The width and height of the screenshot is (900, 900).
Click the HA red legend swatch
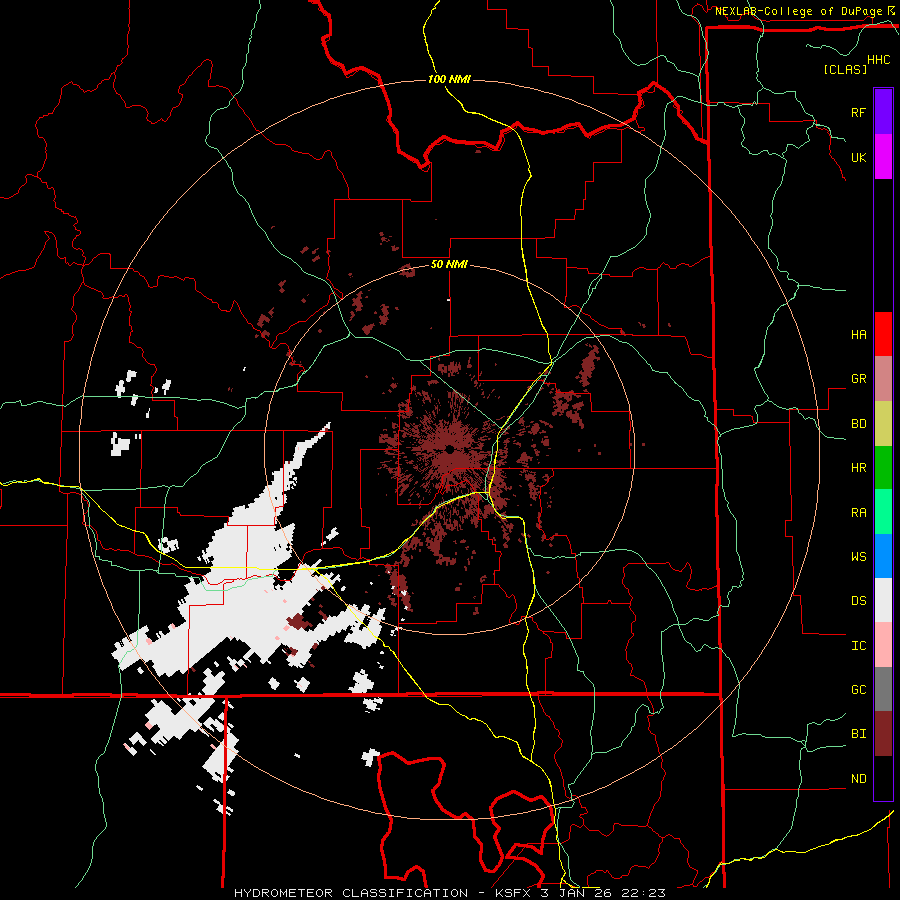tap(883, 334)
